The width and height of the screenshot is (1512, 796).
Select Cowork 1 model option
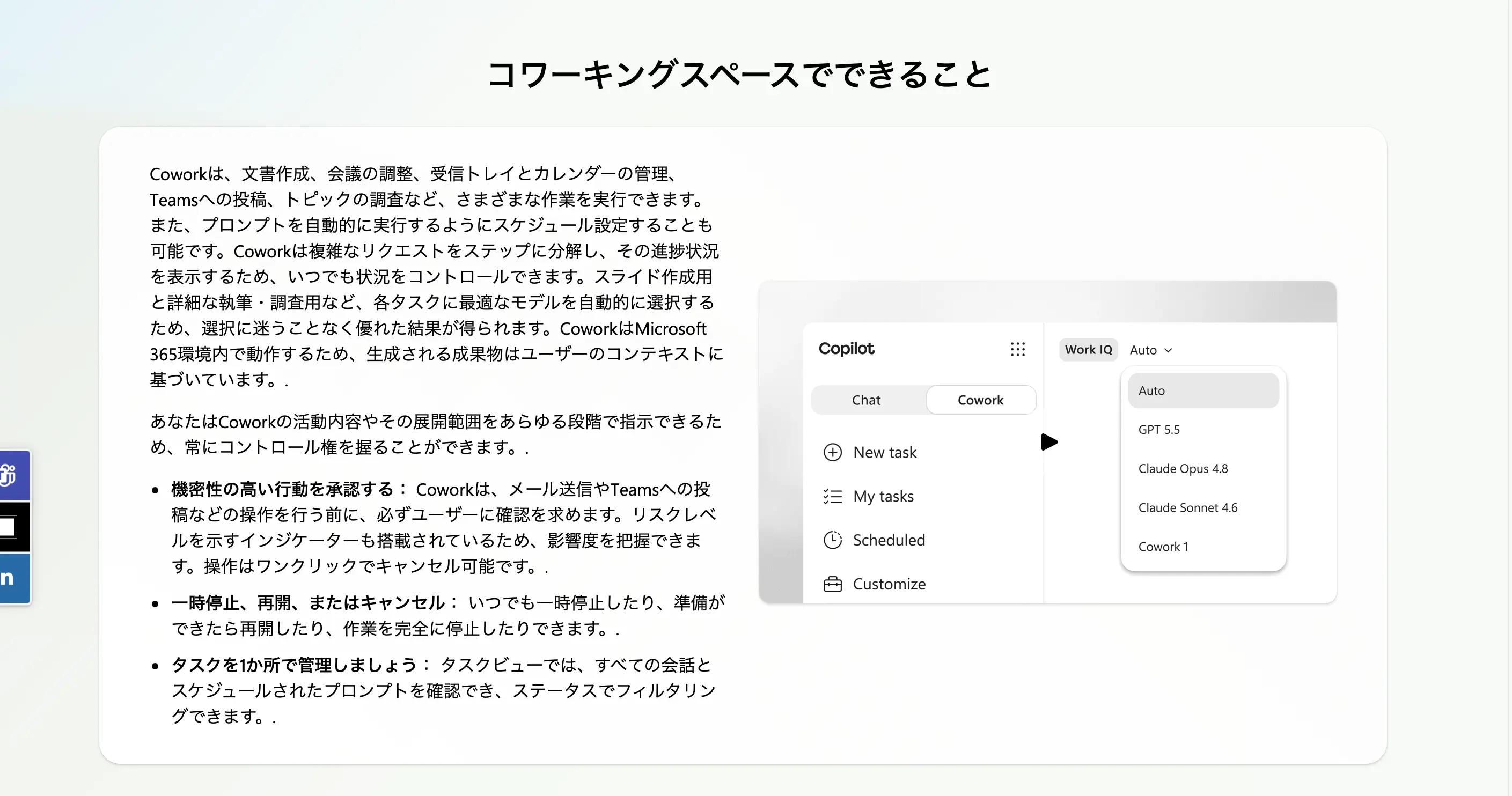(1203, 547)
